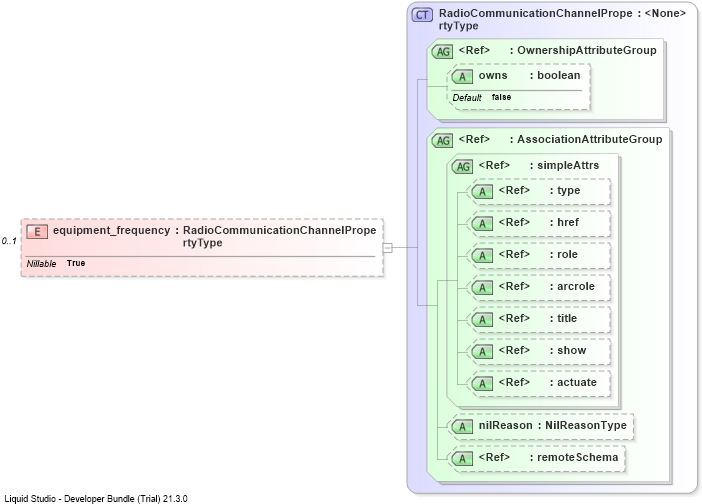Screen dimensions: 702x504
Task: Select the type attribute reference
Action: pos(569,190)
